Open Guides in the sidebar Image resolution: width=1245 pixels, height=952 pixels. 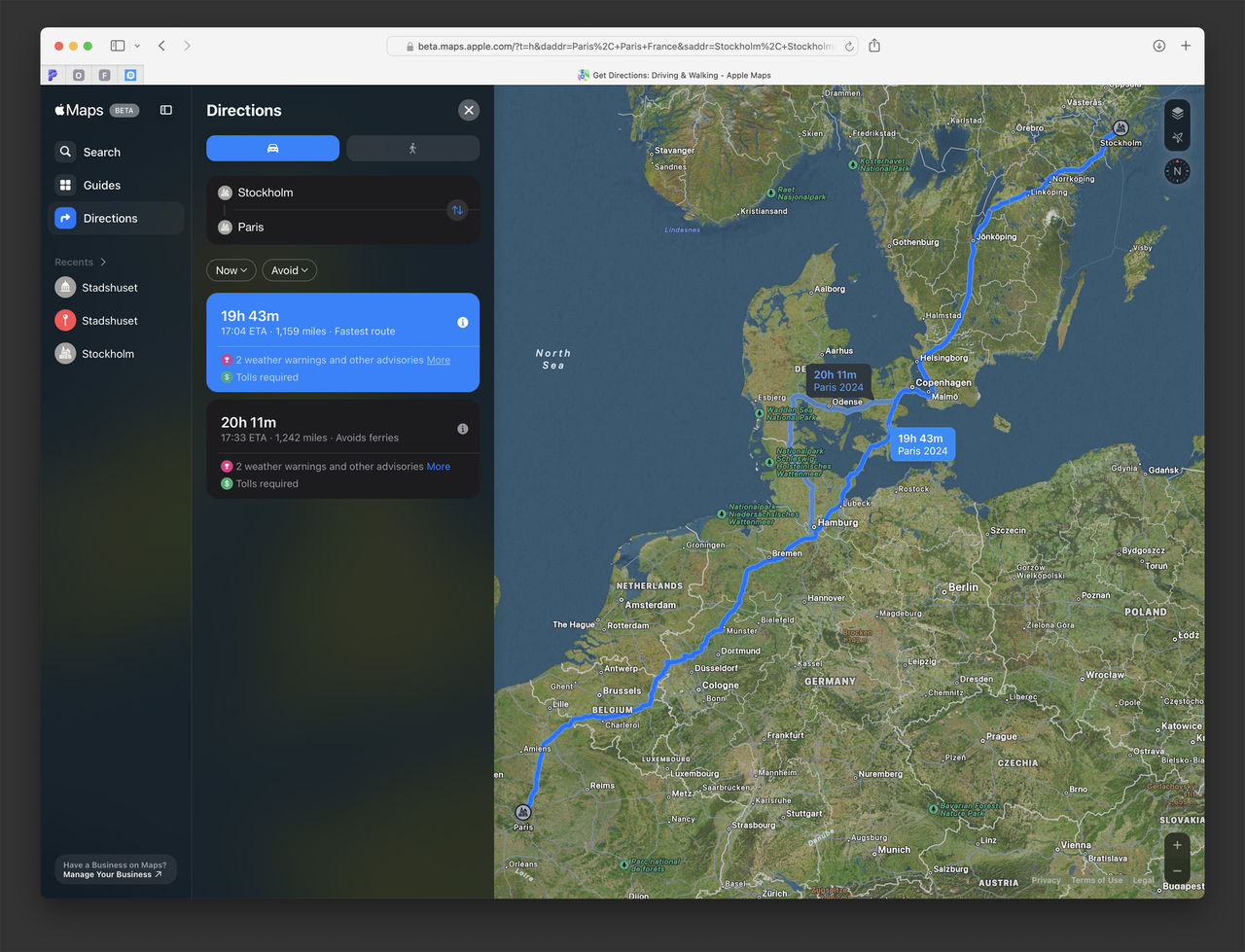[101, 185]
